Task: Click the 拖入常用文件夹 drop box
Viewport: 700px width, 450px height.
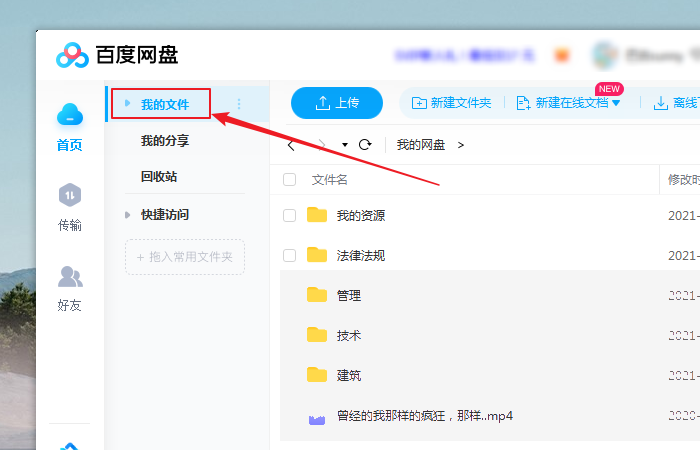Action: click(x=185, y=257)
